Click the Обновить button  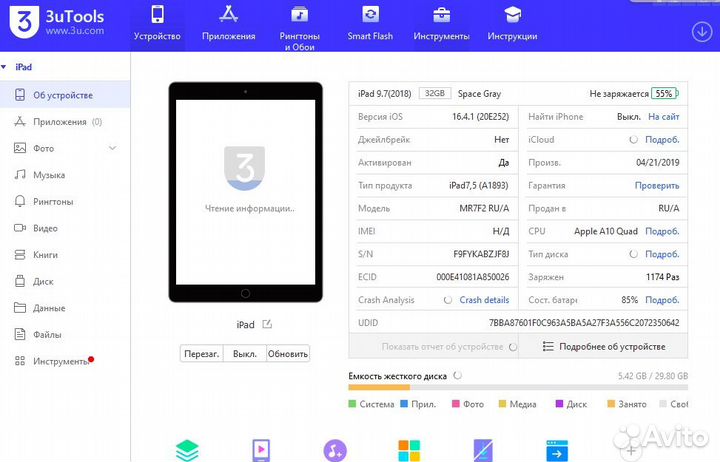tap(288, 354)
